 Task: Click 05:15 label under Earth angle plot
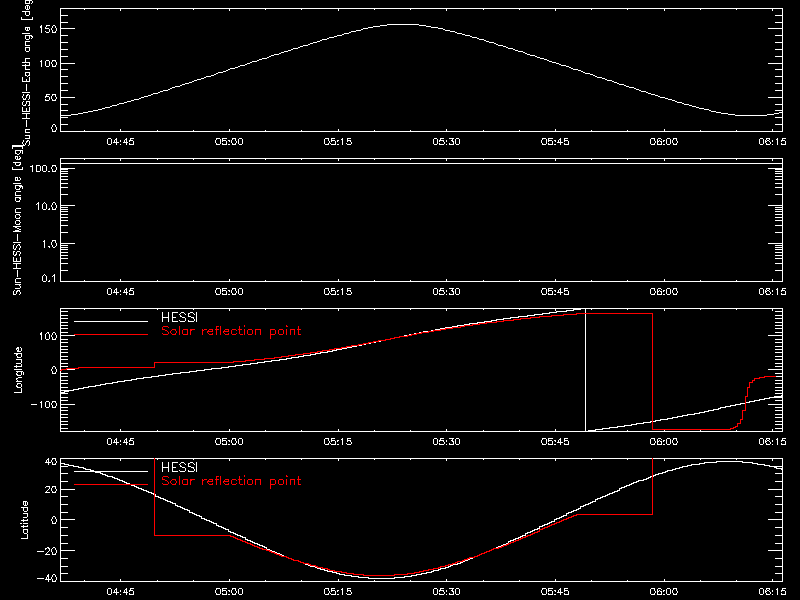pyautogui.click(x=338, y=142)
